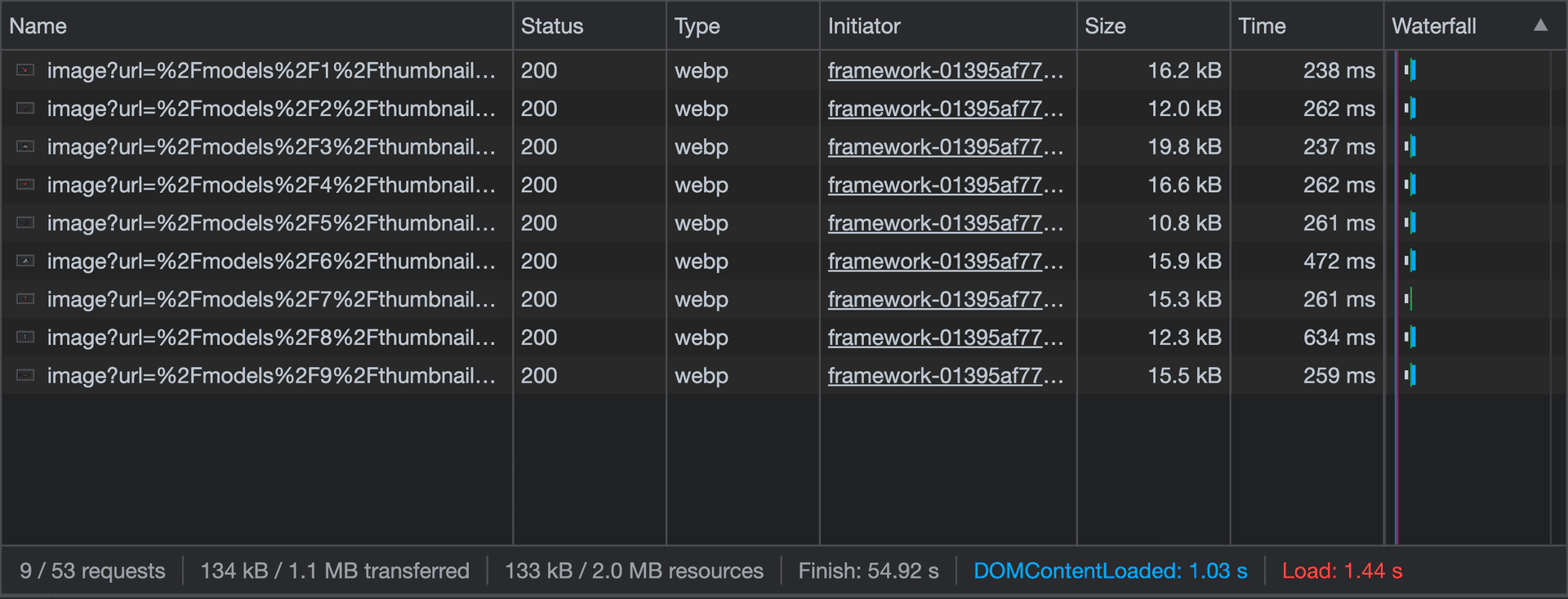This screenshot has width=1568, height=599.
Task: Click thumbnail icon for models/7 image request
Action: [25, 299]
